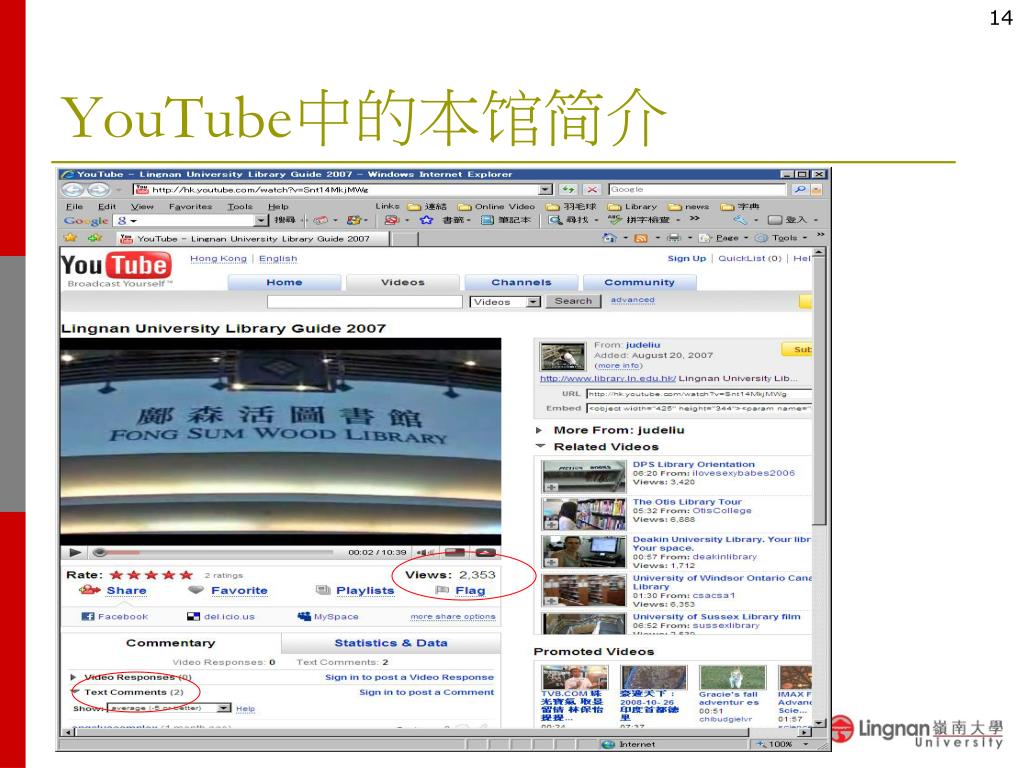Click the browser Back arrow button
Image resolution: width=1024 pixels, height=768 pixels.
coord(72,189)
